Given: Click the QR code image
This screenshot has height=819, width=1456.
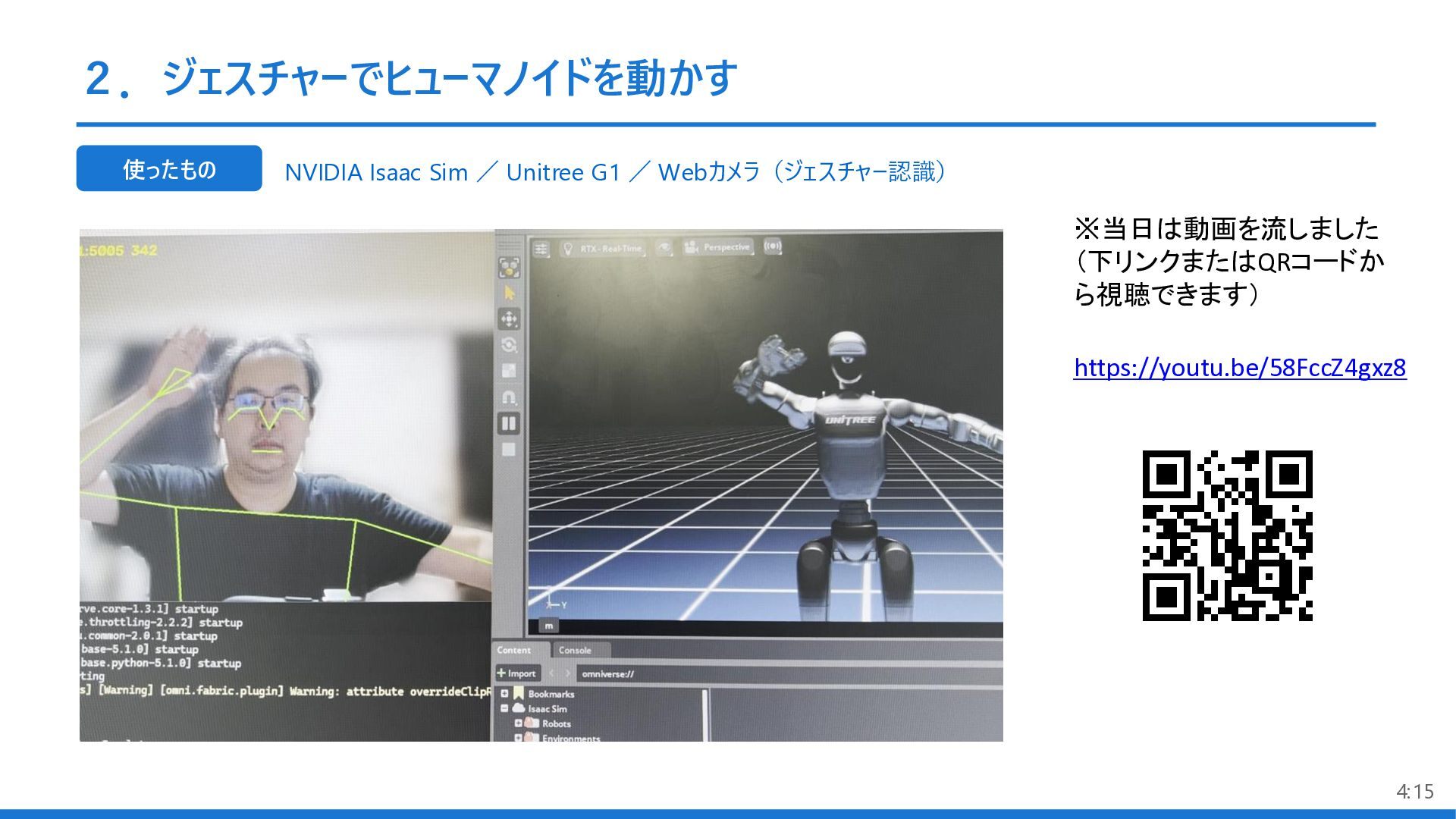Looking at the screenshot, I should pos(1228,535).
